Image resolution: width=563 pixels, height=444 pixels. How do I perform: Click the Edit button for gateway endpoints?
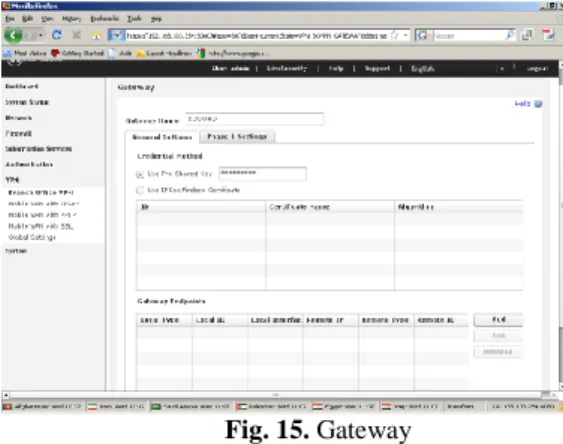498,336
